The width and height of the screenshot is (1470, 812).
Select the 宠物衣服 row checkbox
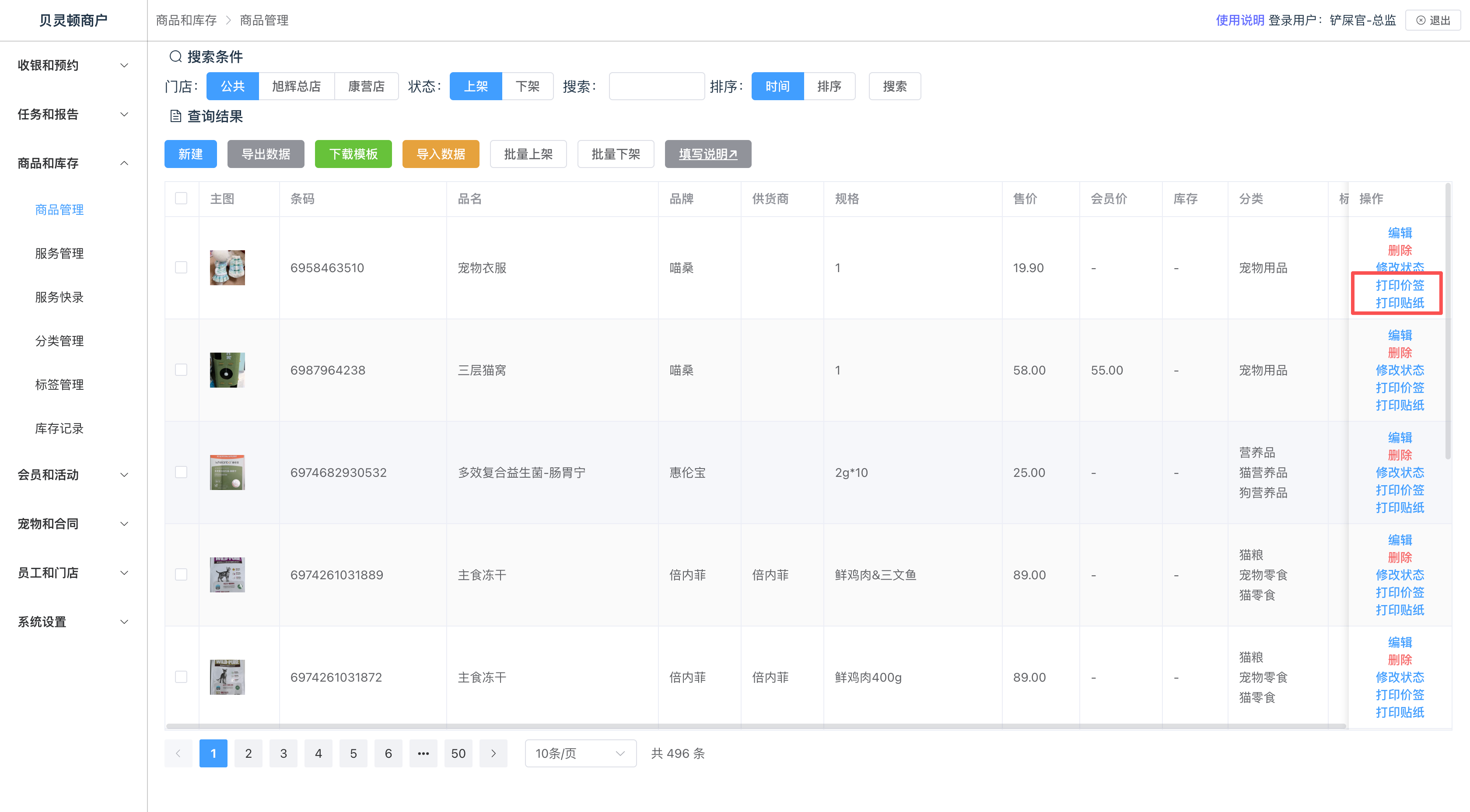[181, 268]
